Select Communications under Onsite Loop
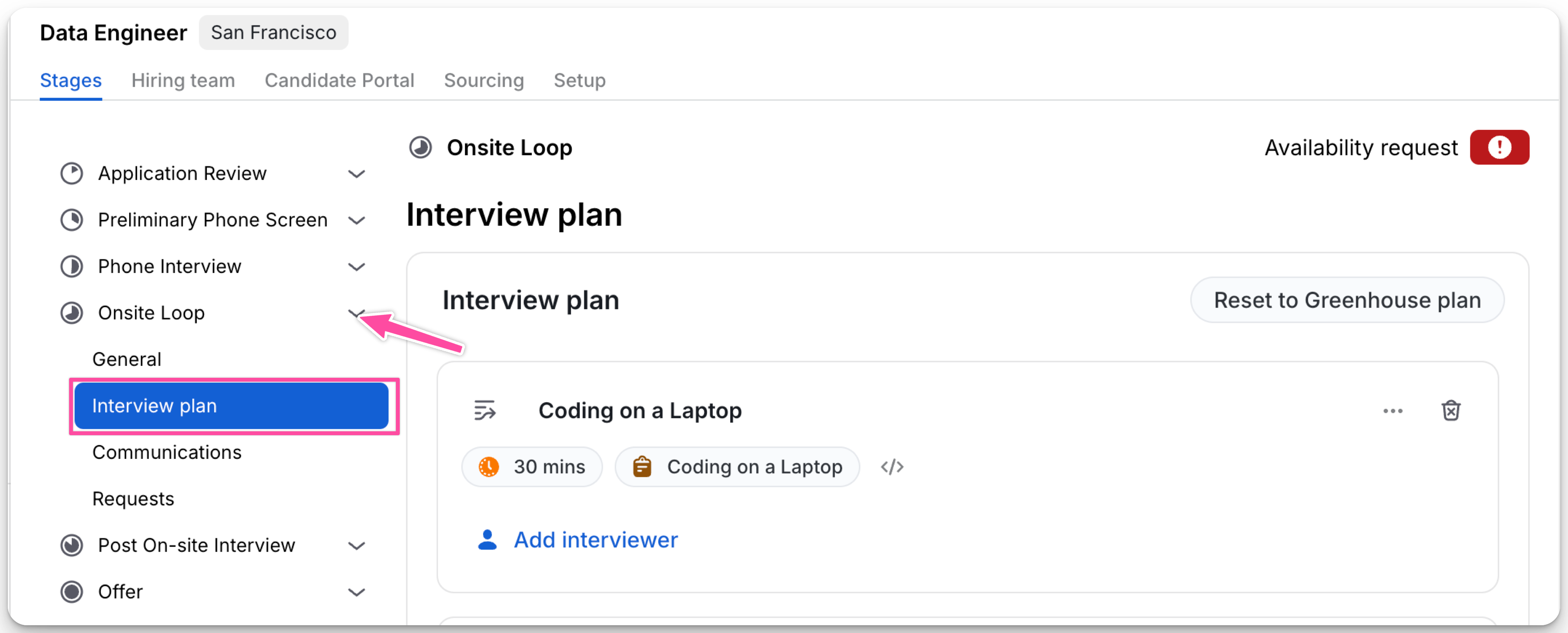 [x=167, y=452]
